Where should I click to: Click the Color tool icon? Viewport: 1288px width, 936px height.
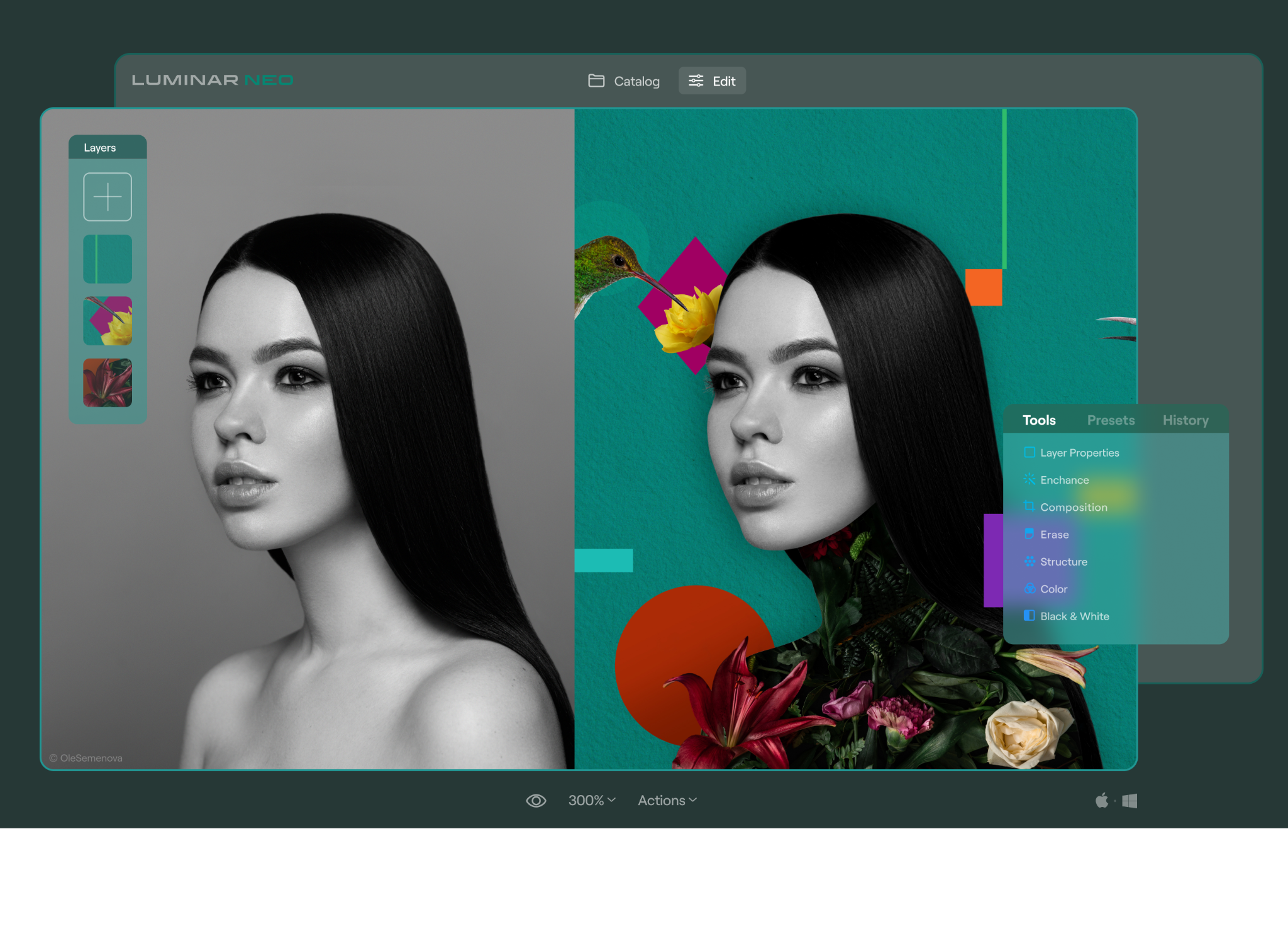pyautogui.click(x=1030, y=589)
